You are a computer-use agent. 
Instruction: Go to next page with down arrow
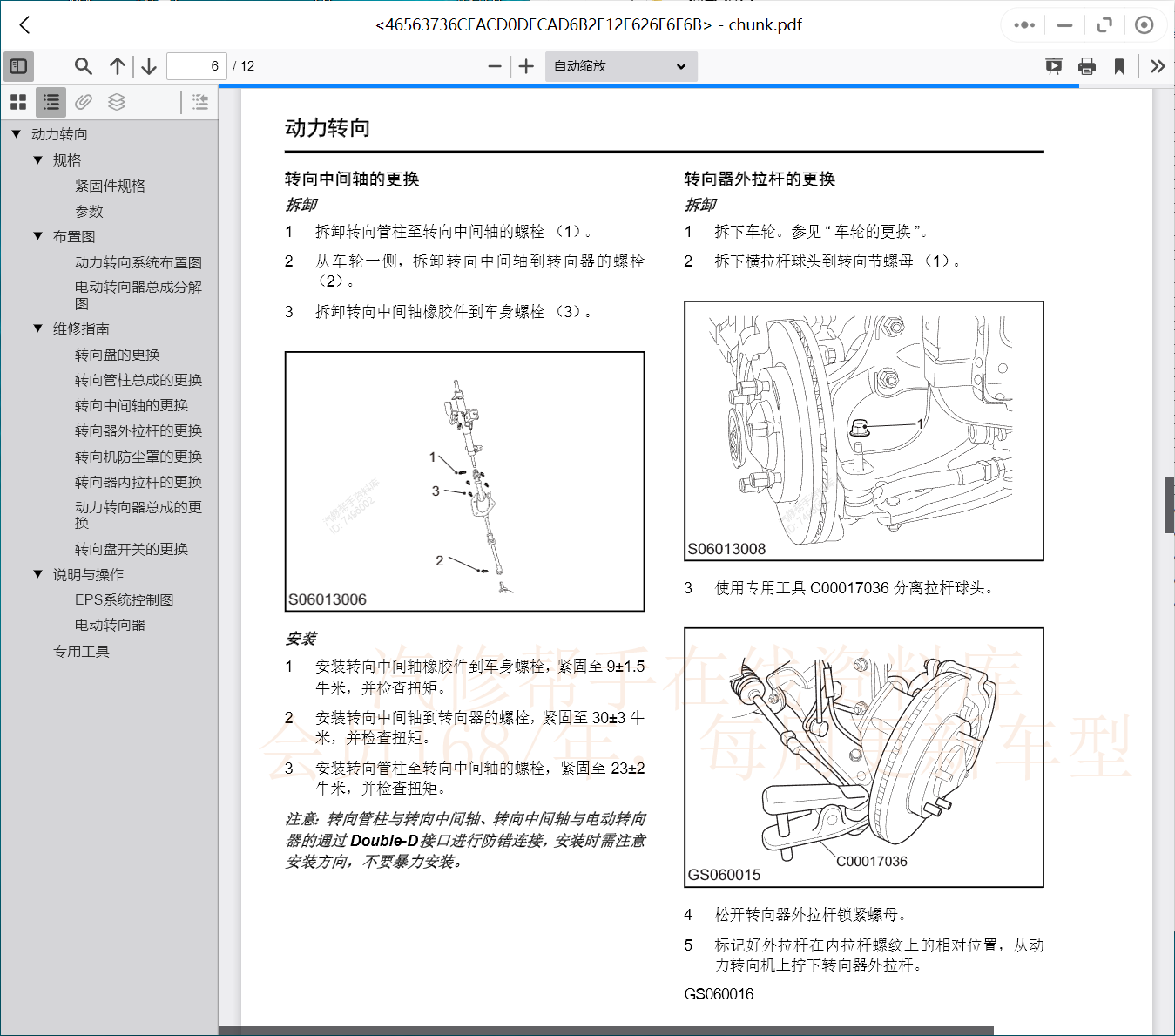148,65
